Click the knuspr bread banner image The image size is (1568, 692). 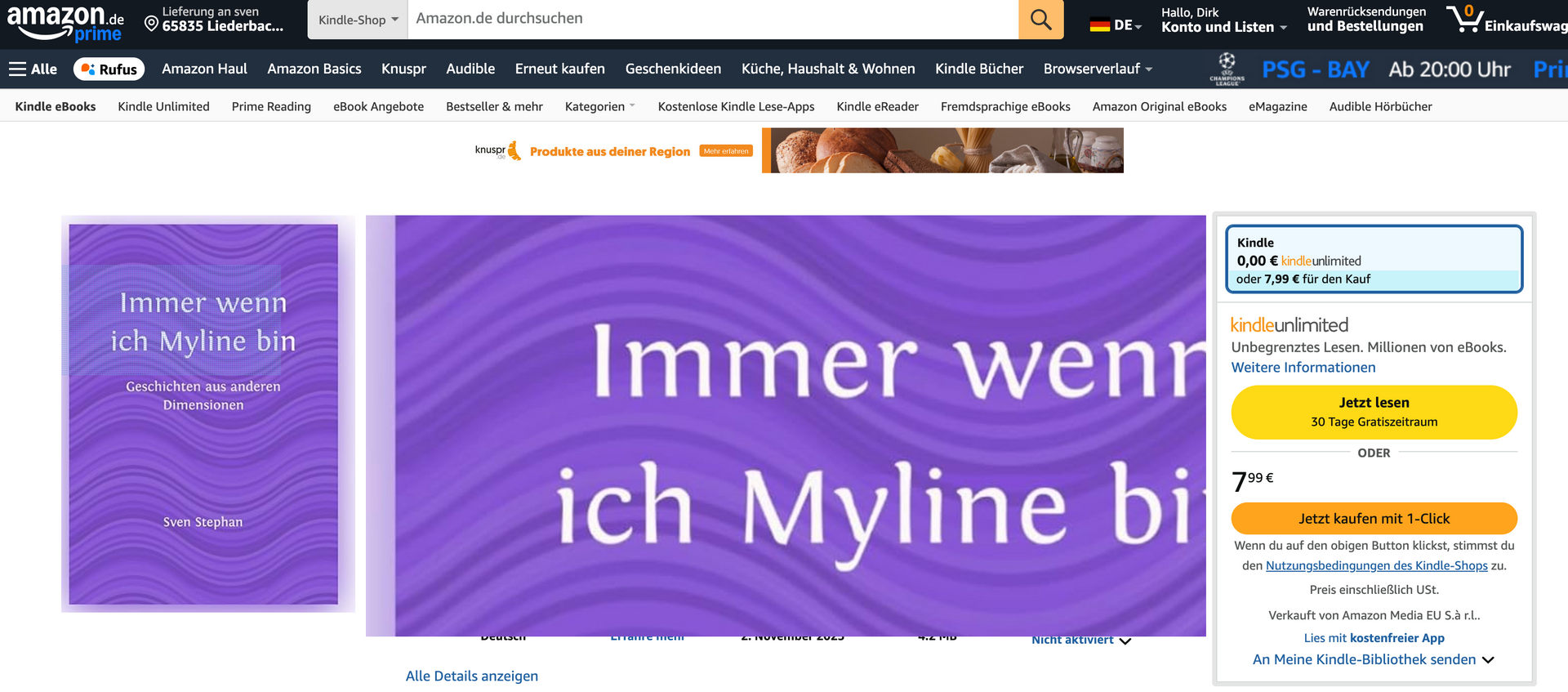coord(942,150)
